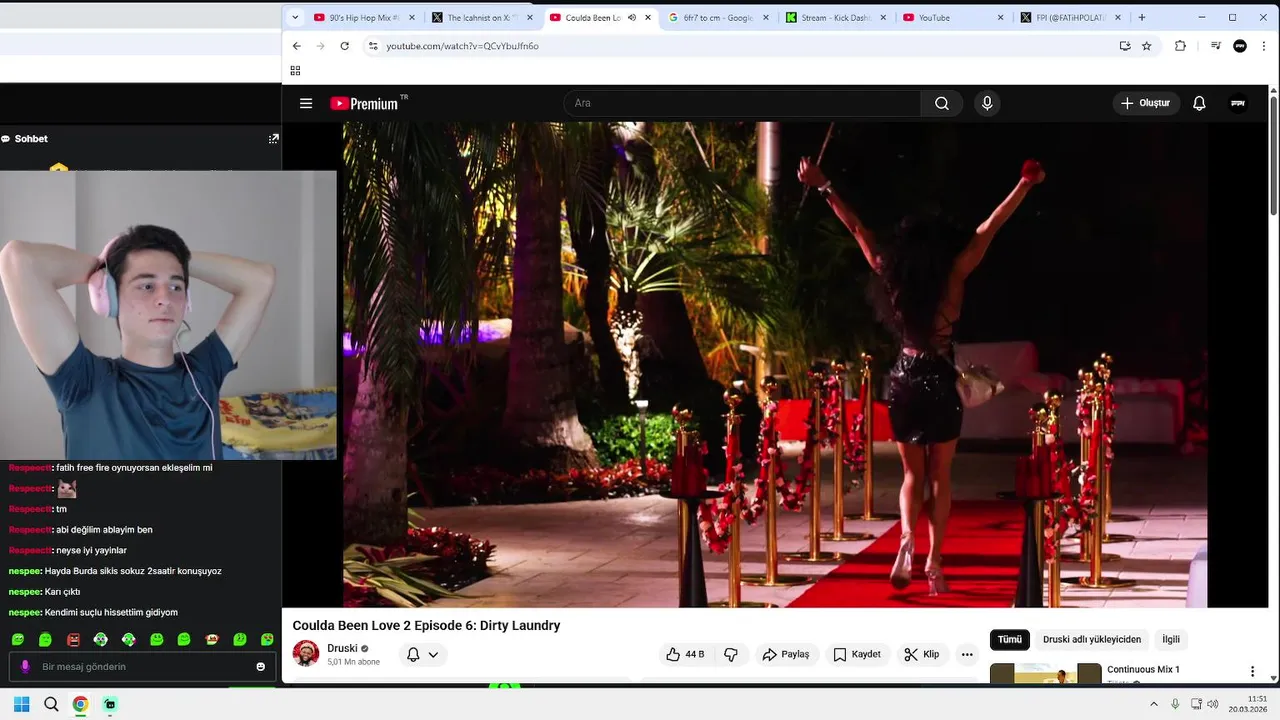Open more actions three-dot menu under video
The height and width of the screenshot is (720, 1280).
coord(967,654)
